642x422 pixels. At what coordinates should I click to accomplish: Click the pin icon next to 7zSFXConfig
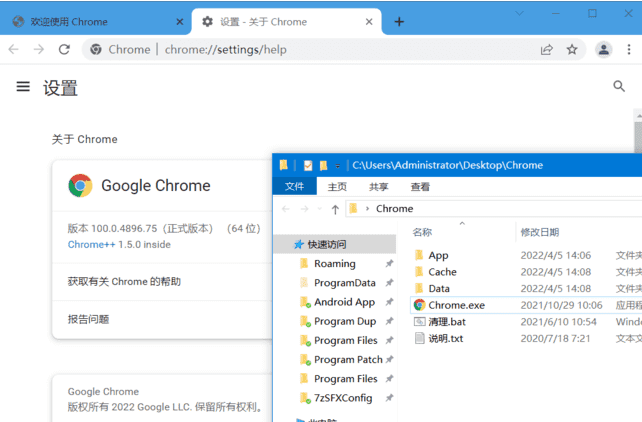click(389, 397)
